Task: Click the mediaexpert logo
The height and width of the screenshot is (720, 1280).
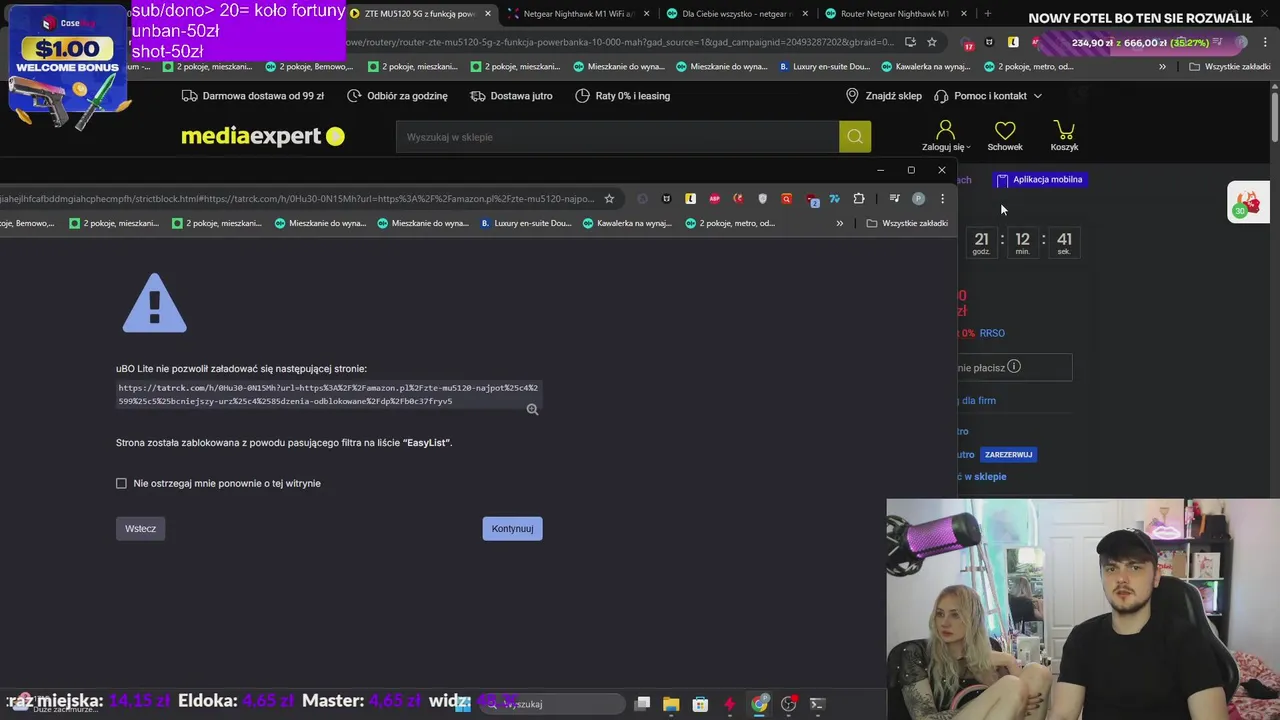Action: [263, 136]
